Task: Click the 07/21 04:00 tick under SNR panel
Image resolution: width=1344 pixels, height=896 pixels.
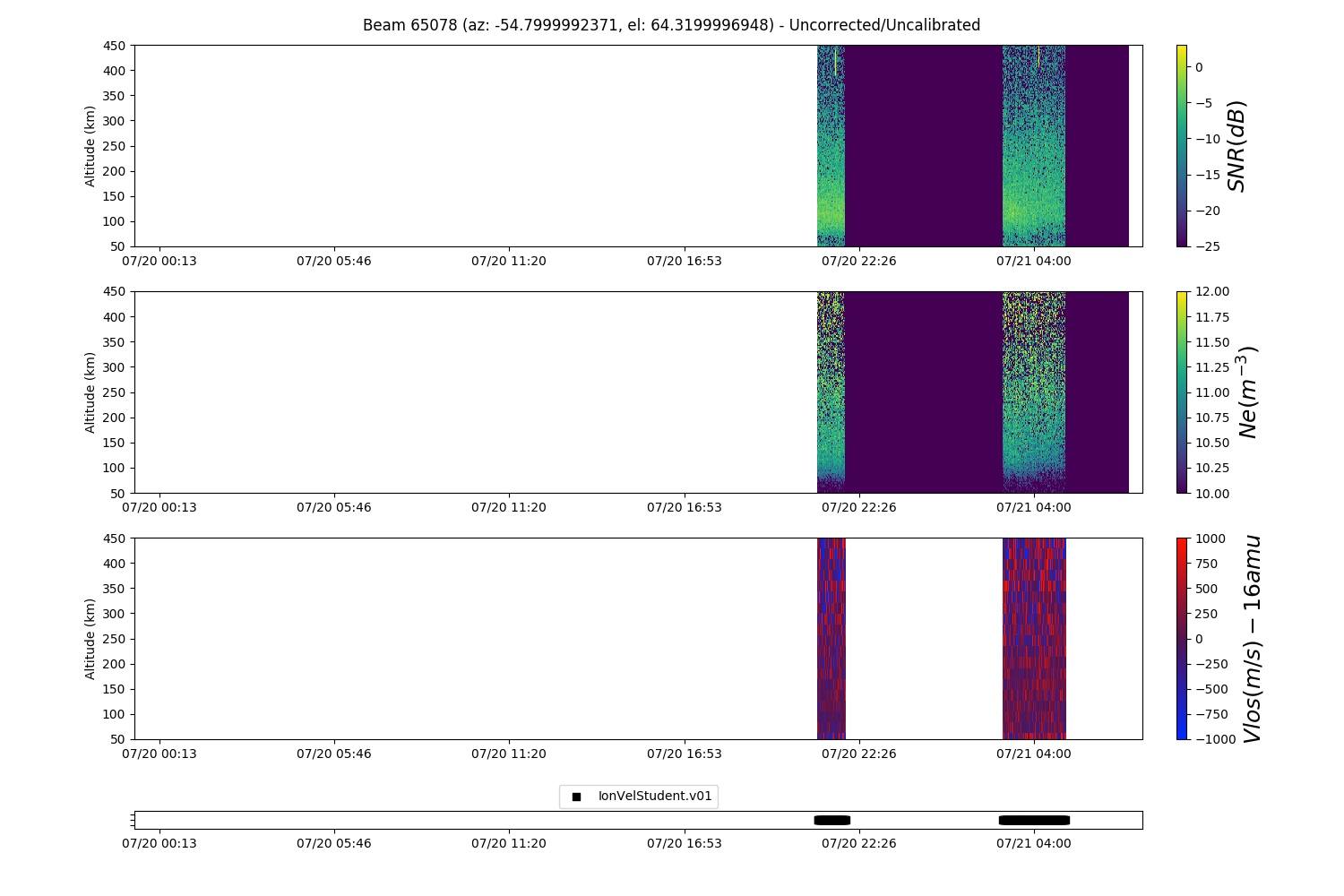Action: (x=1033, y=261)
